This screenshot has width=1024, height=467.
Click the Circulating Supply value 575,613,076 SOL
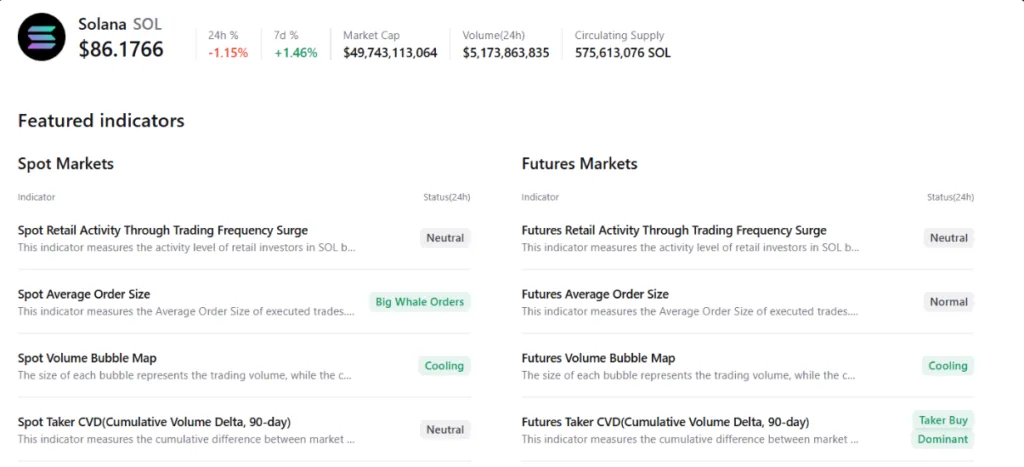(x=623, y=53)
